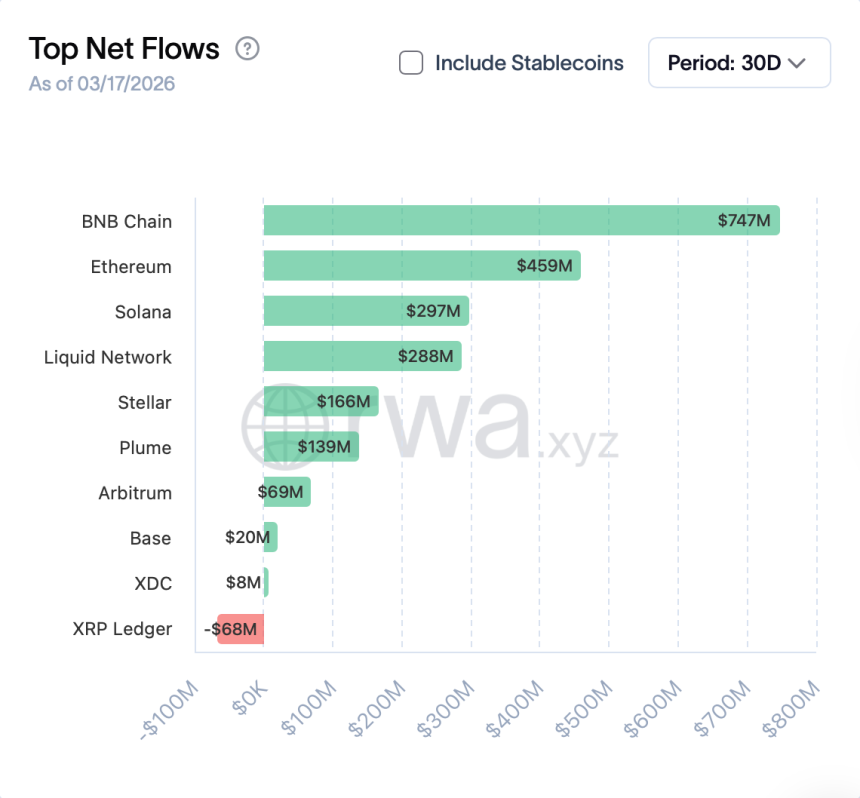Select the Arbitrum $69M bar
This screenshot has height=798, width=860.
coord(286,493)
